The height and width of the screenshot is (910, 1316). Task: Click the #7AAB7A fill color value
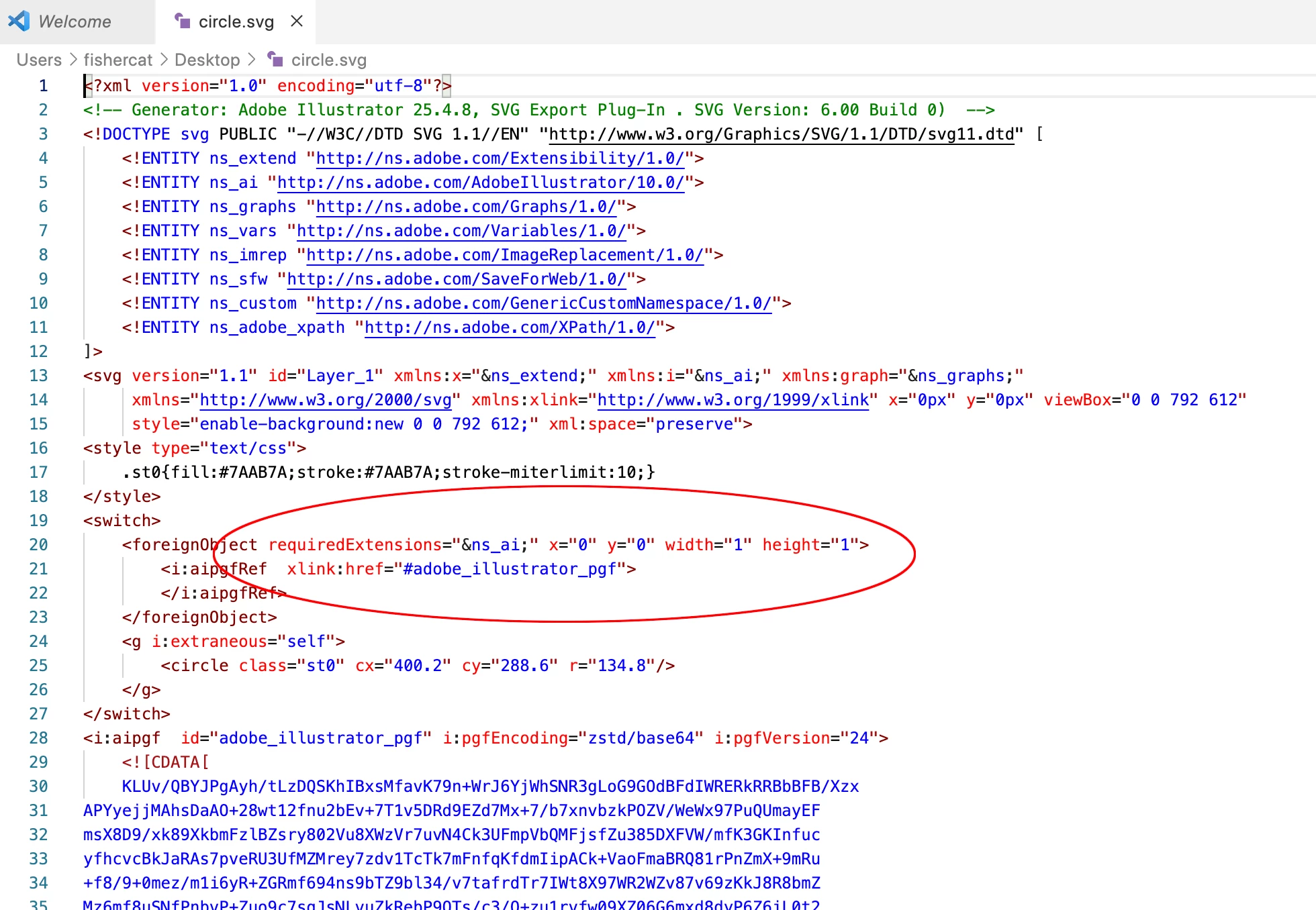click(x=253, y=472)
